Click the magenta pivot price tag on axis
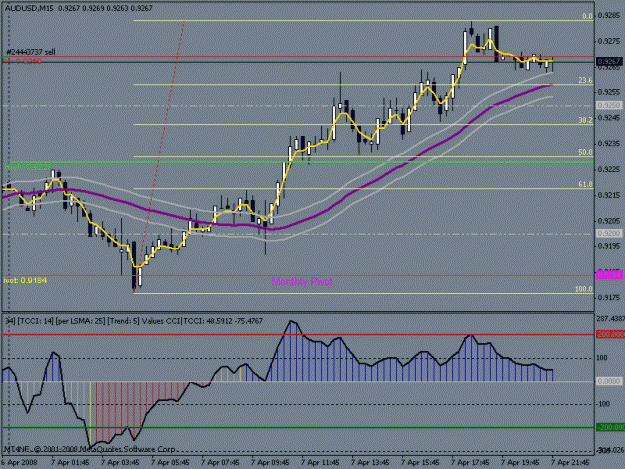Screen dimensions: 625x469 (609, 275)
